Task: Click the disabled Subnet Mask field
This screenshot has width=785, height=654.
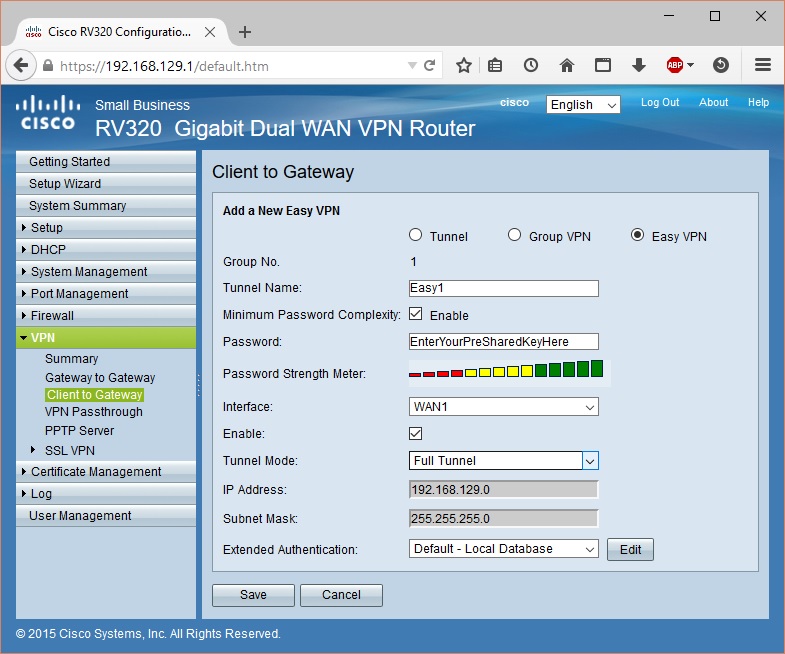Action: pos(504,519)
